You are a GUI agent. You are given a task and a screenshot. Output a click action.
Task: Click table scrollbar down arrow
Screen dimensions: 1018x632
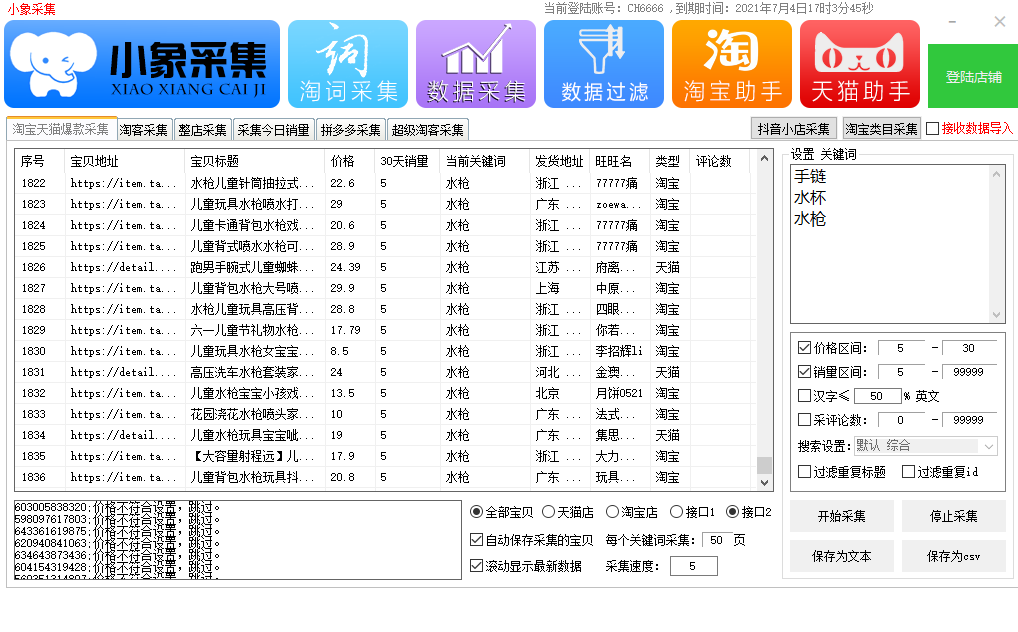[764, 482]
